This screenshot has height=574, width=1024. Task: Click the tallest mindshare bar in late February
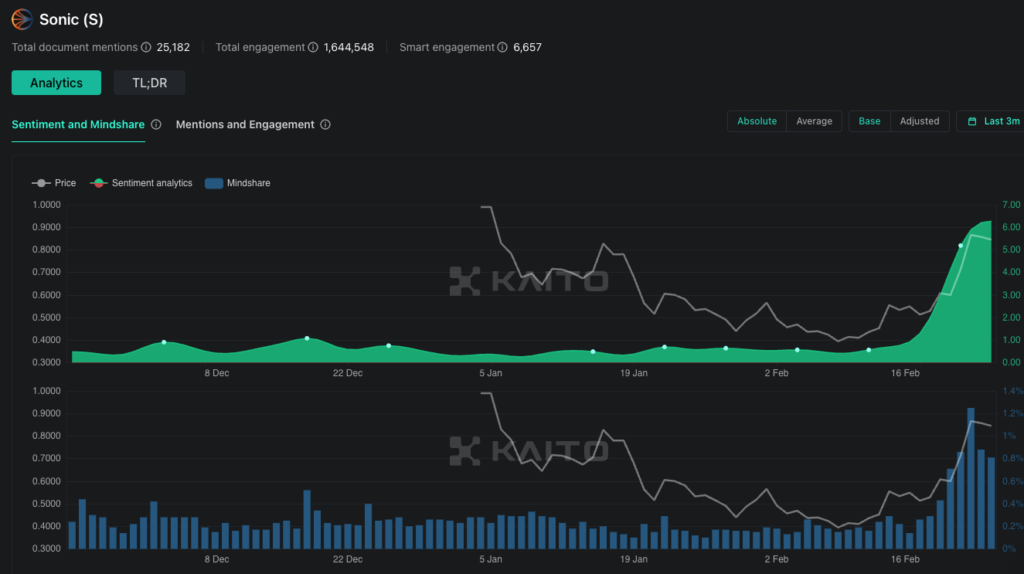tap(970, 478)
